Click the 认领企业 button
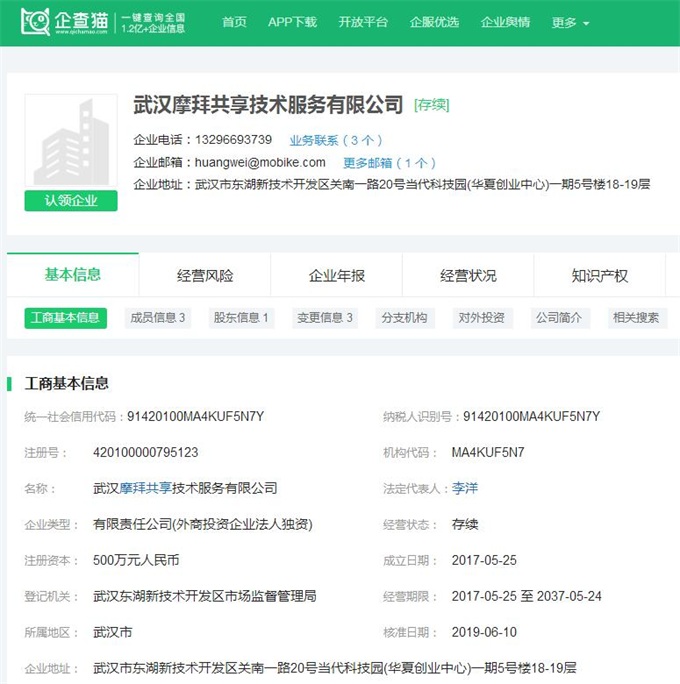Screen dimensions: 680x684 coord(71,200)
